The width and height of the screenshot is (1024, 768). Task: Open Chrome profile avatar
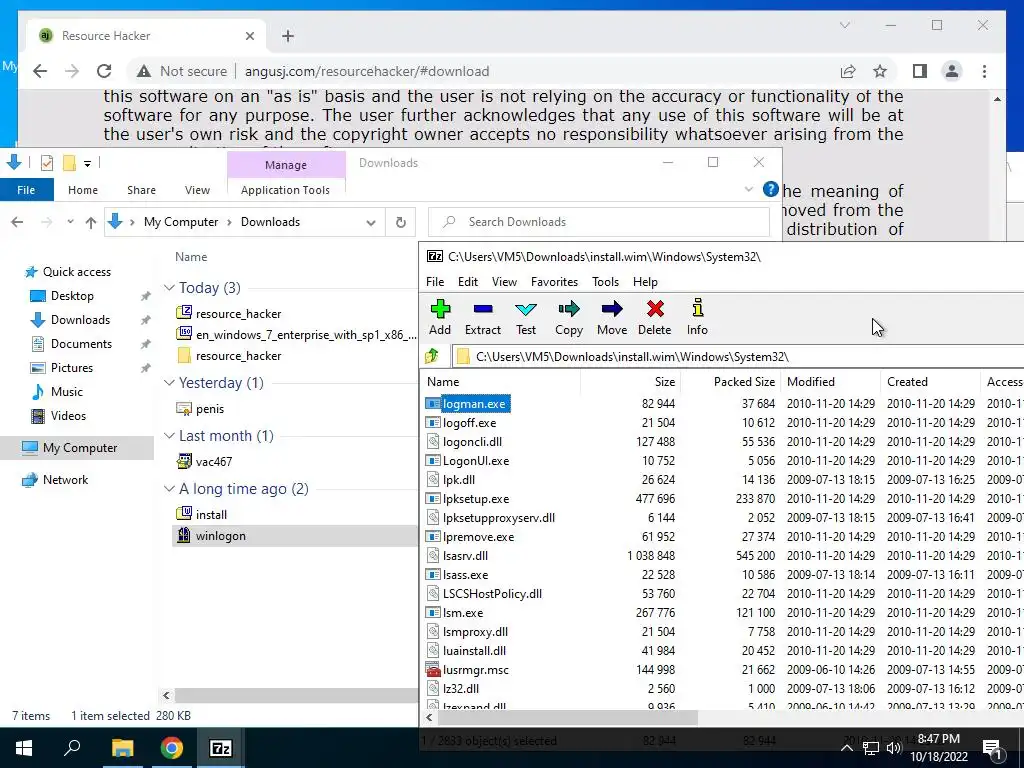click(x=952, y=71)
